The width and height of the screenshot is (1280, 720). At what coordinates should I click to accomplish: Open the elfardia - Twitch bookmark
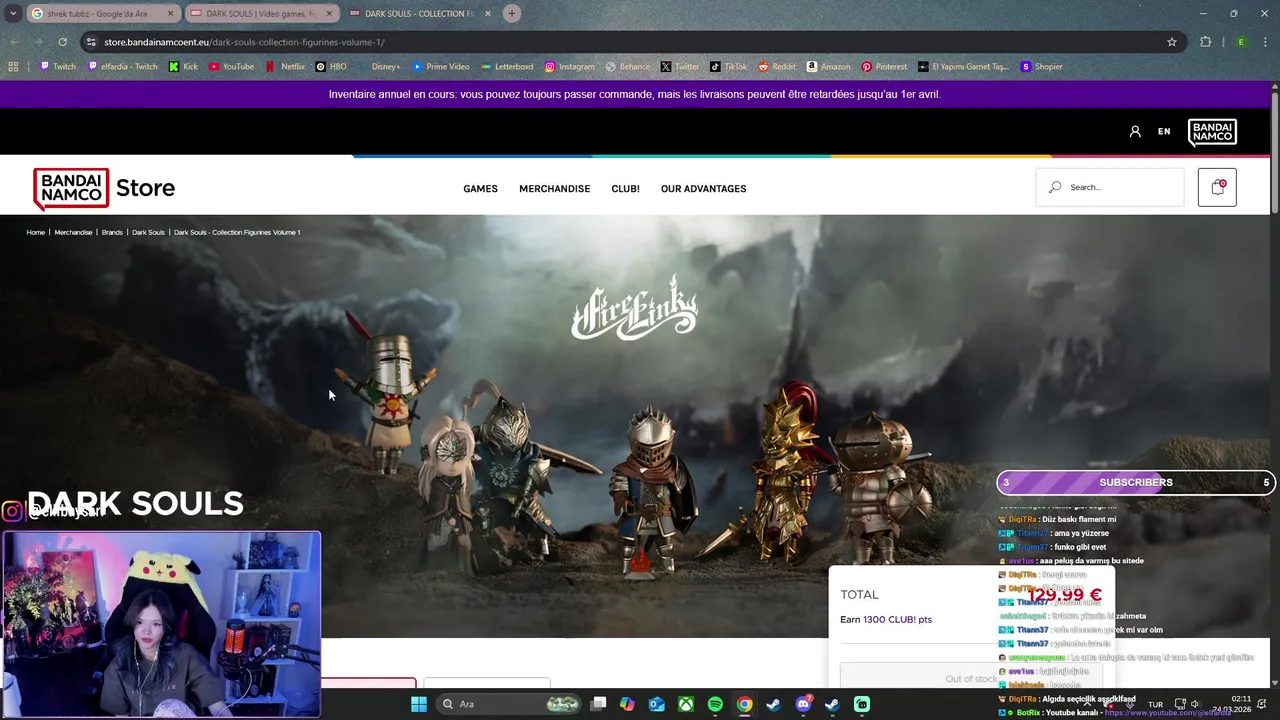(x=123, y=67)
